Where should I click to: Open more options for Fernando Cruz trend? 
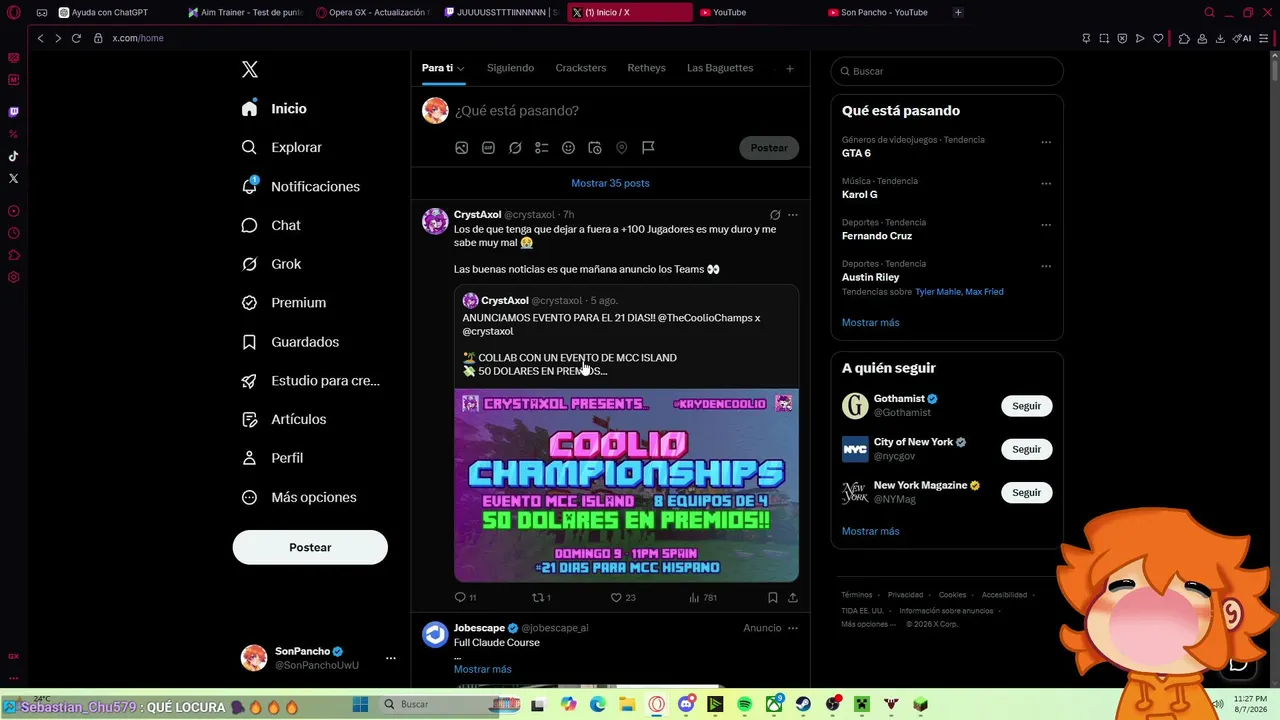click(1046, 225)
